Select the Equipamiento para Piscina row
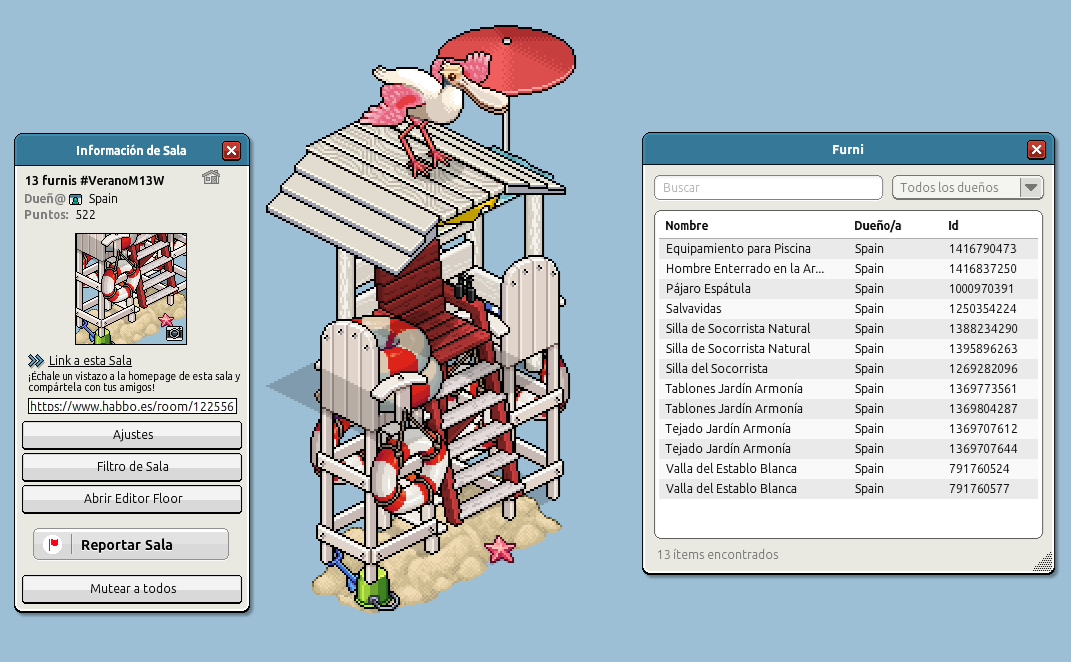1071x662 pixels. tap(848, 249)
